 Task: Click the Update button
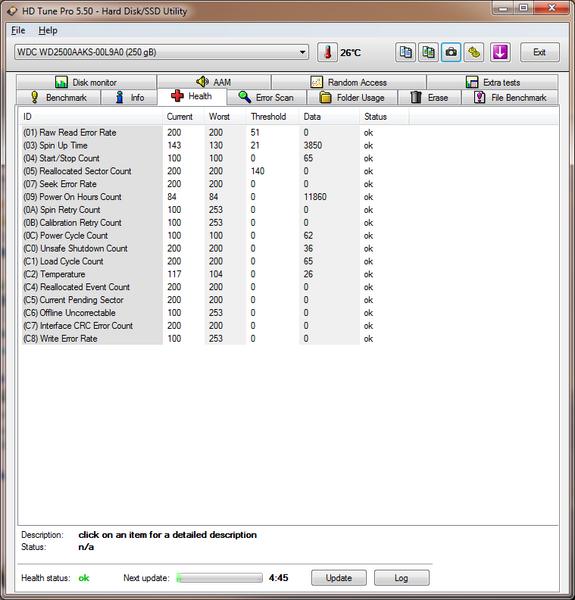(339, 577)
